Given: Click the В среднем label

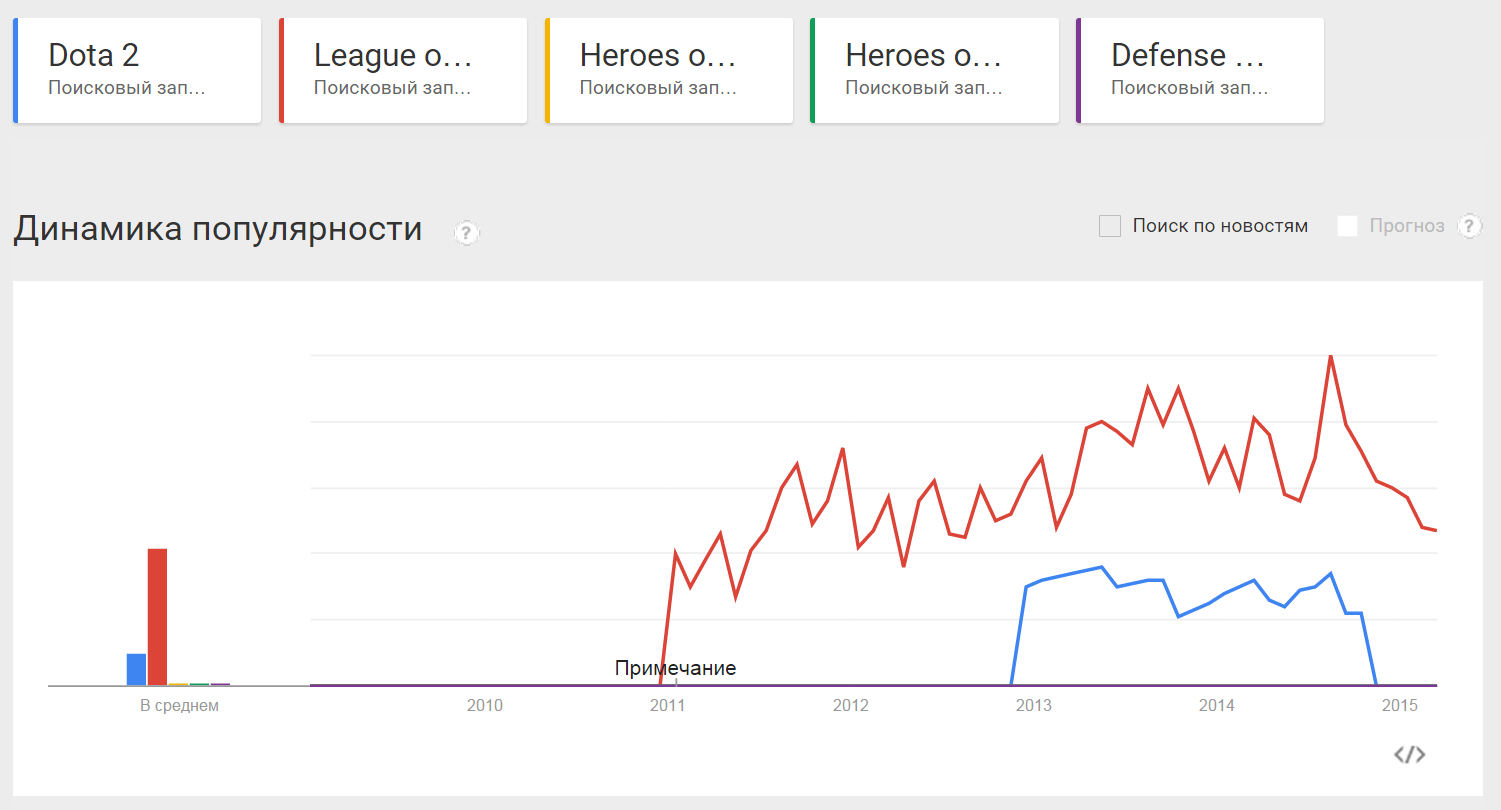Looking at the screenshot, I should pyautogui.click(x=179, y=706).
